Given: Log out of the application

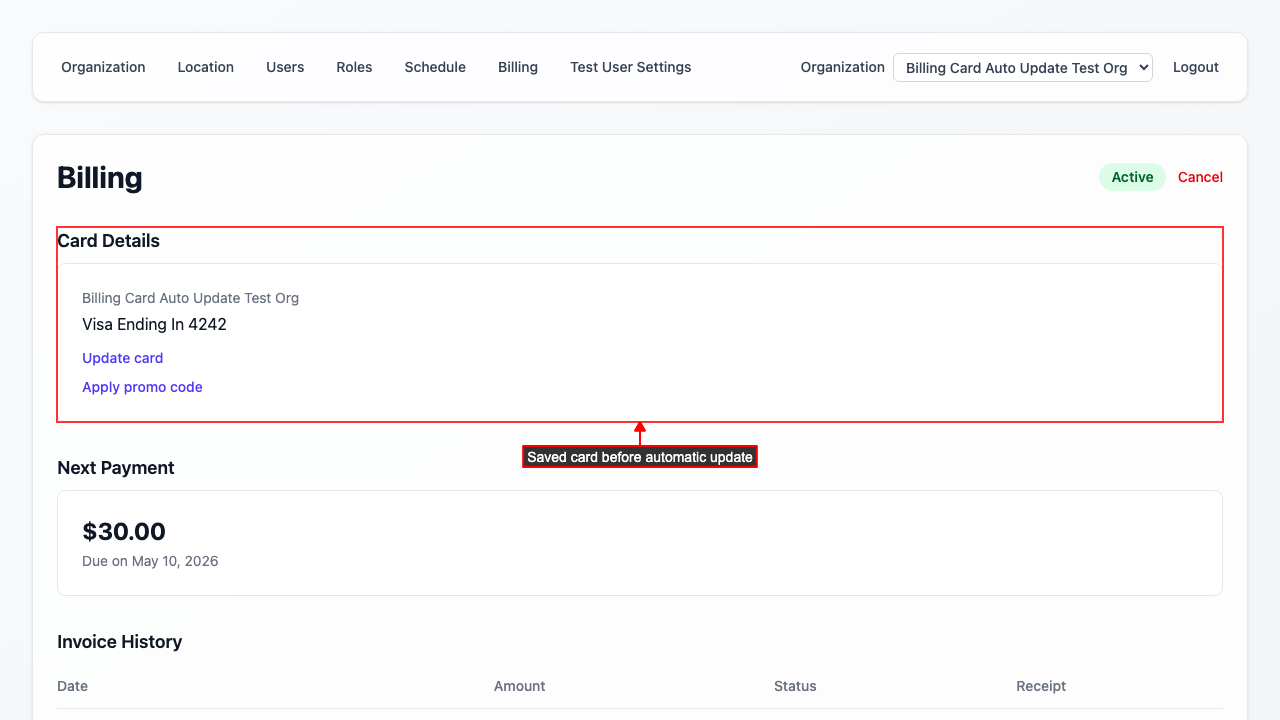Looking at the screenshot, I should click(x=1195, y=67).
